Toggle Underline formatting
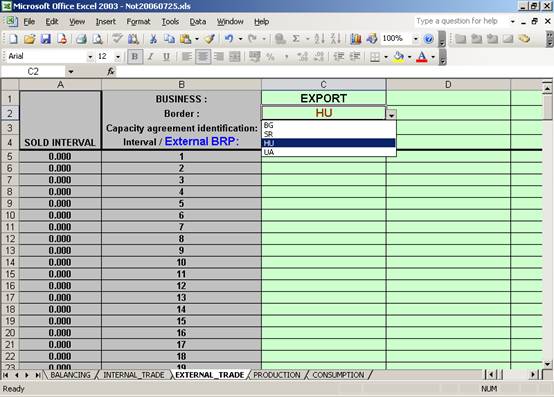Image resolution: width=554 pixels, height=397 pixels. coord(166,57)
